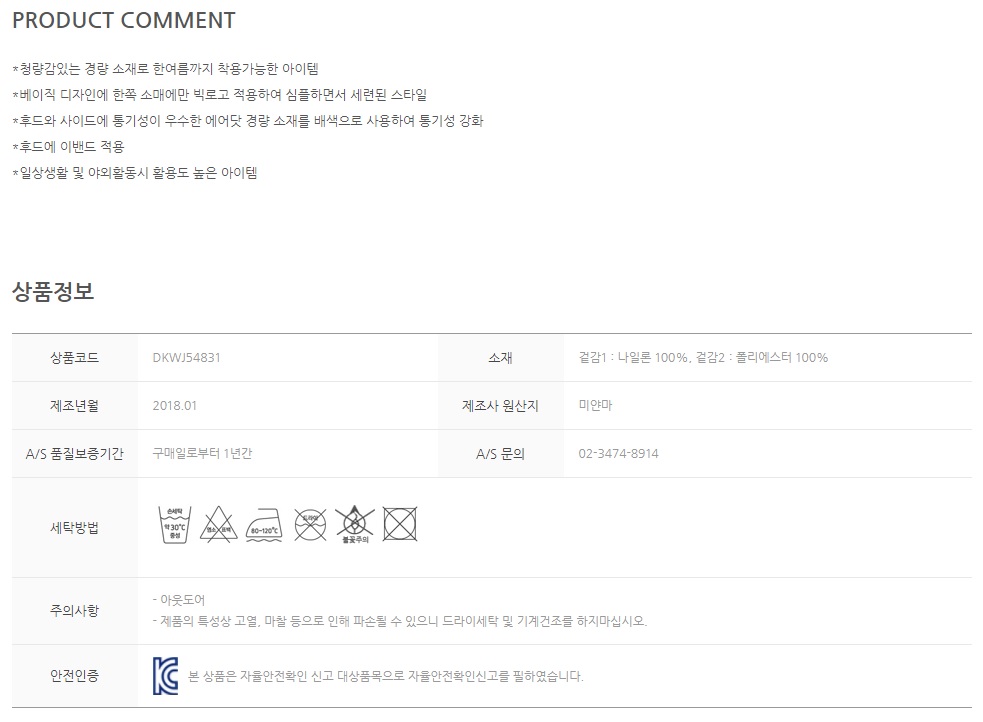Click the hand wash 30°C laundry icon

[175, 524]
